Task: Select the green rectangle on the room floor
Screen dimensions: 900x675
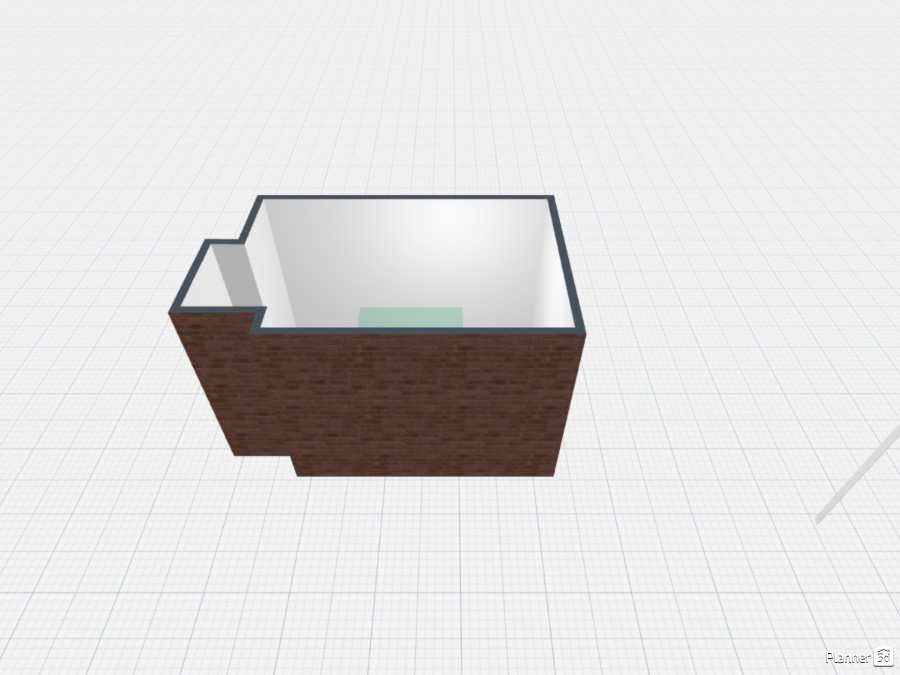Action: pyautogui.click(x=411, y=317)
